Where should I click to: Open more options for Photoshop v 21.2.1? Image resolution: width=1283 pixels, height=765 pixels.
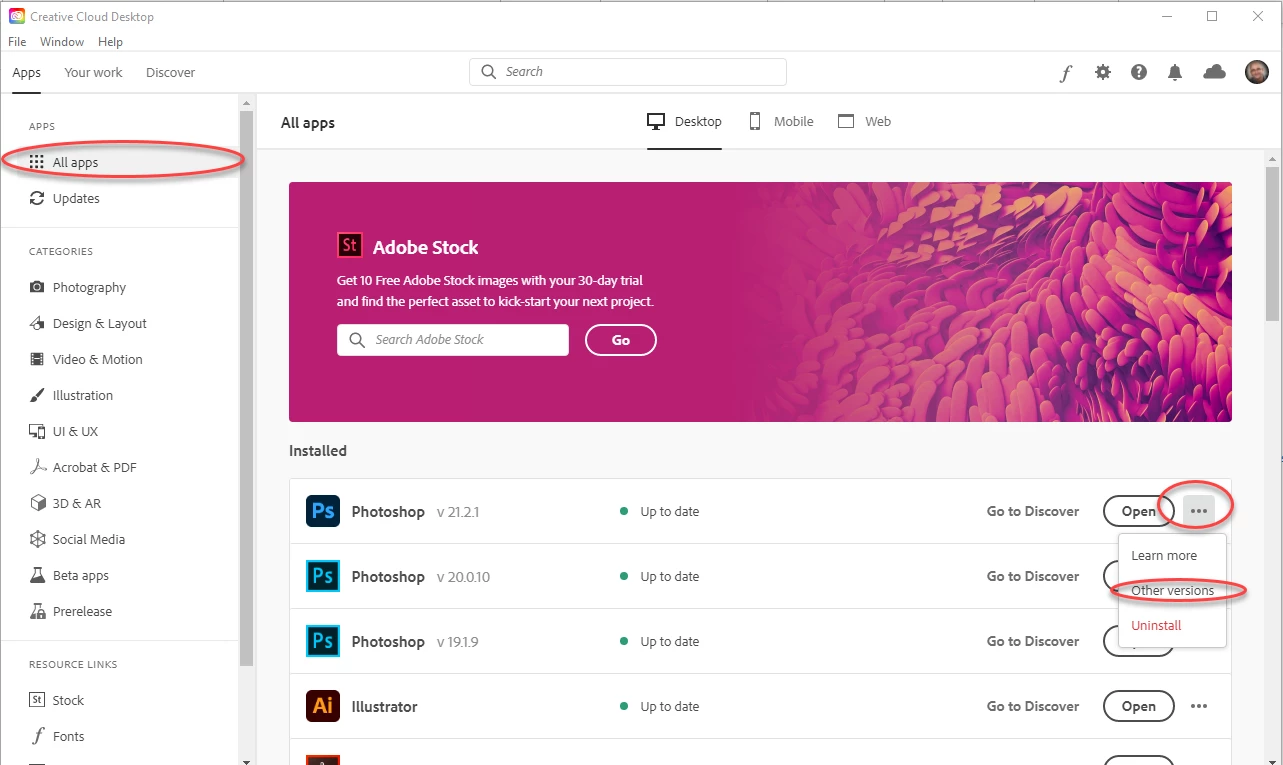point(1199,511)
